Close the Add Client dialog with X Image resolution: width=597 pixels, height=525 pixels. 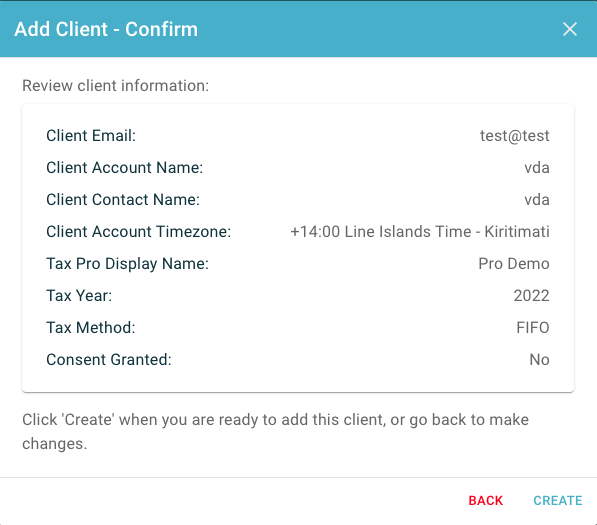tap(570, 29)
